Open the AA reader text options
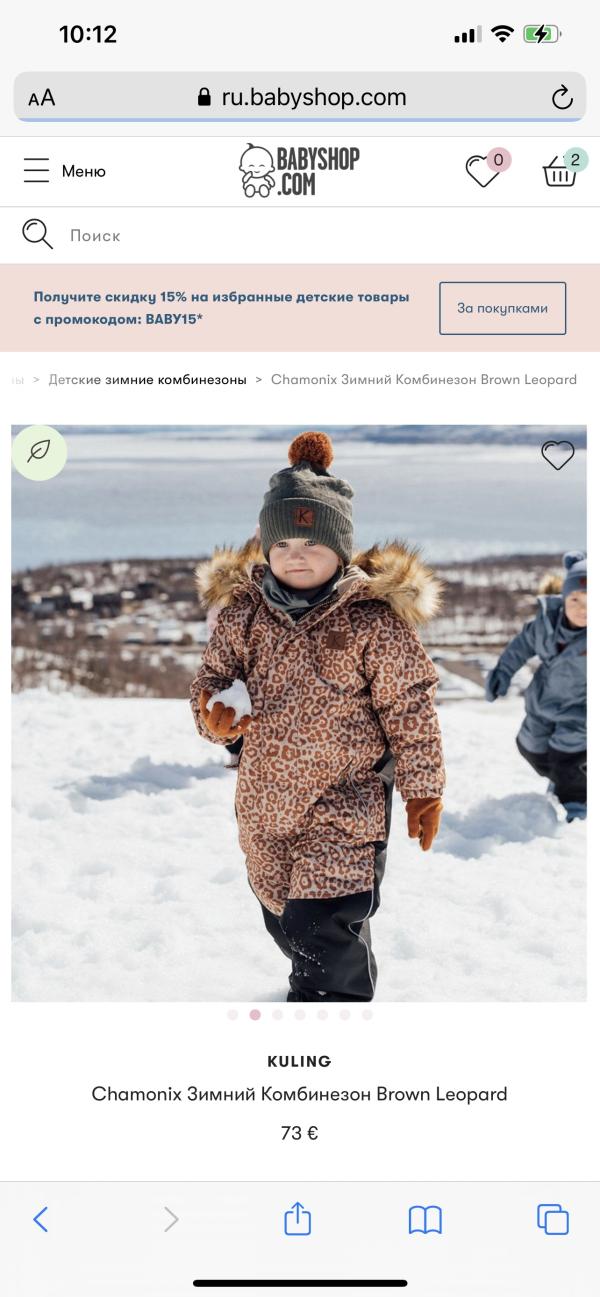 coord(42,98)
